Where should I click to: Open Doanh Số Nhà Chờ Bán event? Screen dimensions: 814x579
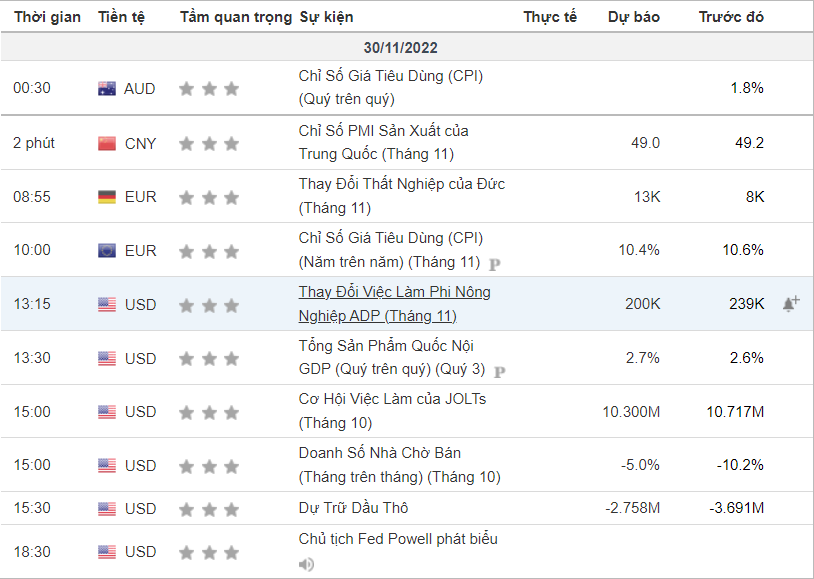coord(399,465)
